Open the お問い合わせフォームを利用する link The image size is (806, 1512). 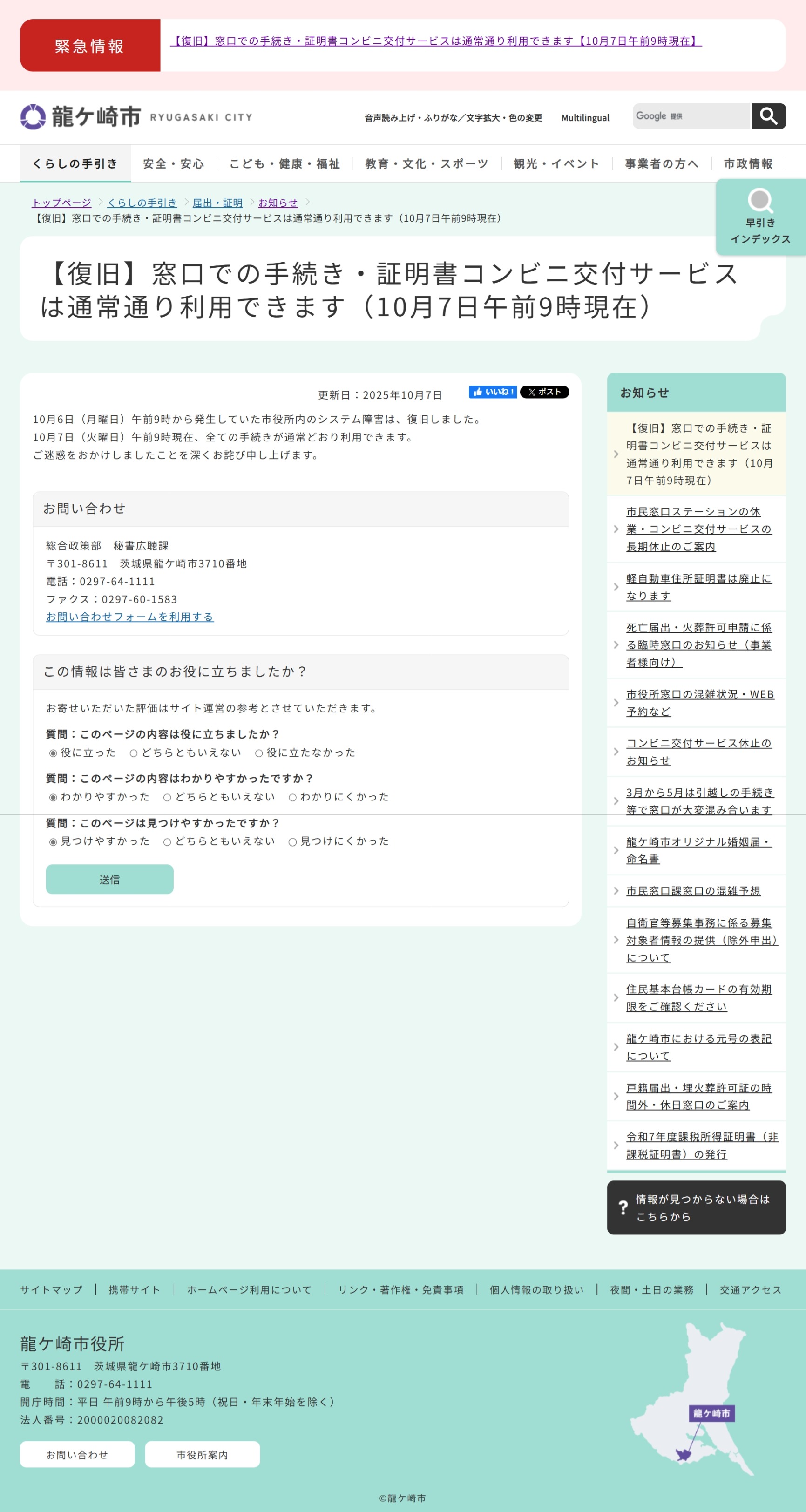[x=130, y=617]
